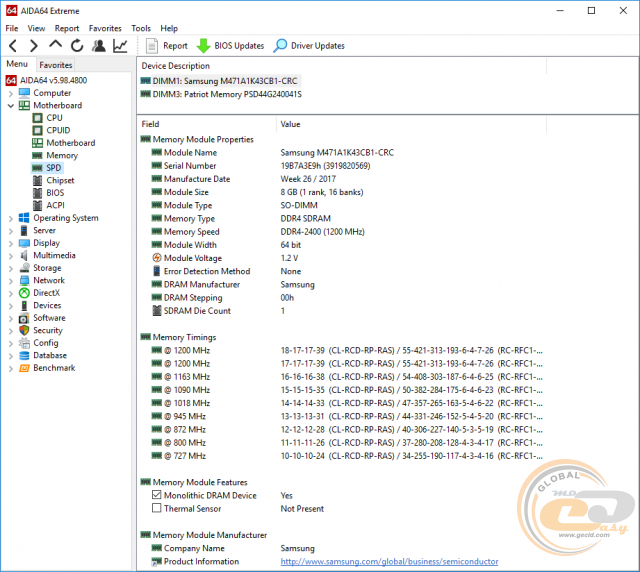Refresh the page with the circular arrow

point(77,46)
